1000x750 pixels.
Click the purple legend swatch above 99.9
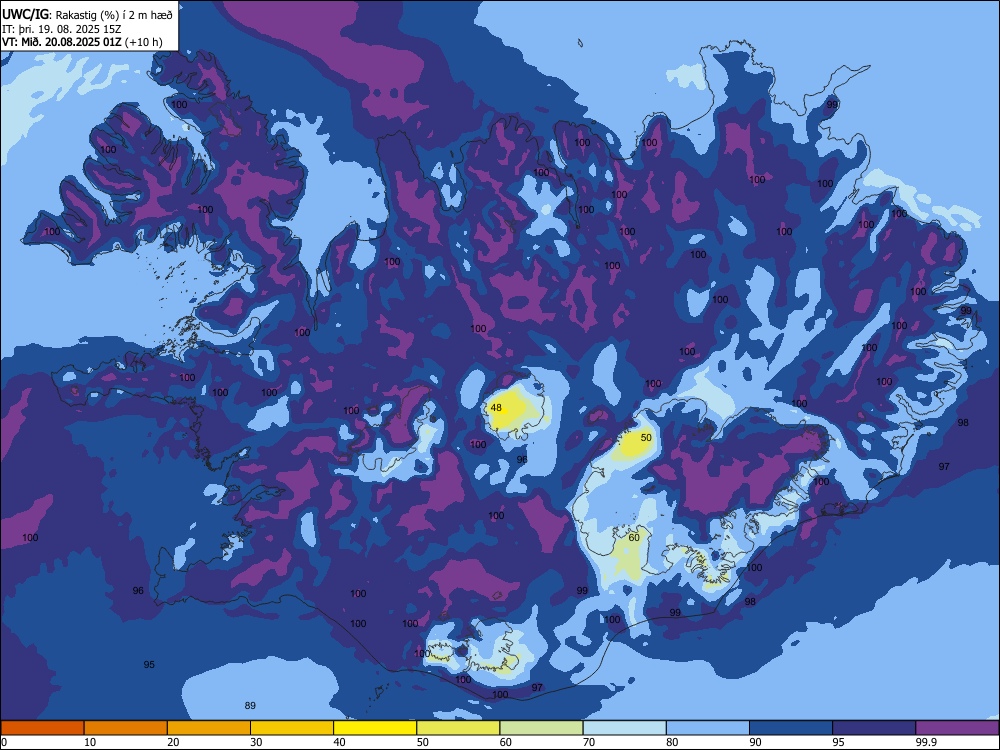click(957, 728)
